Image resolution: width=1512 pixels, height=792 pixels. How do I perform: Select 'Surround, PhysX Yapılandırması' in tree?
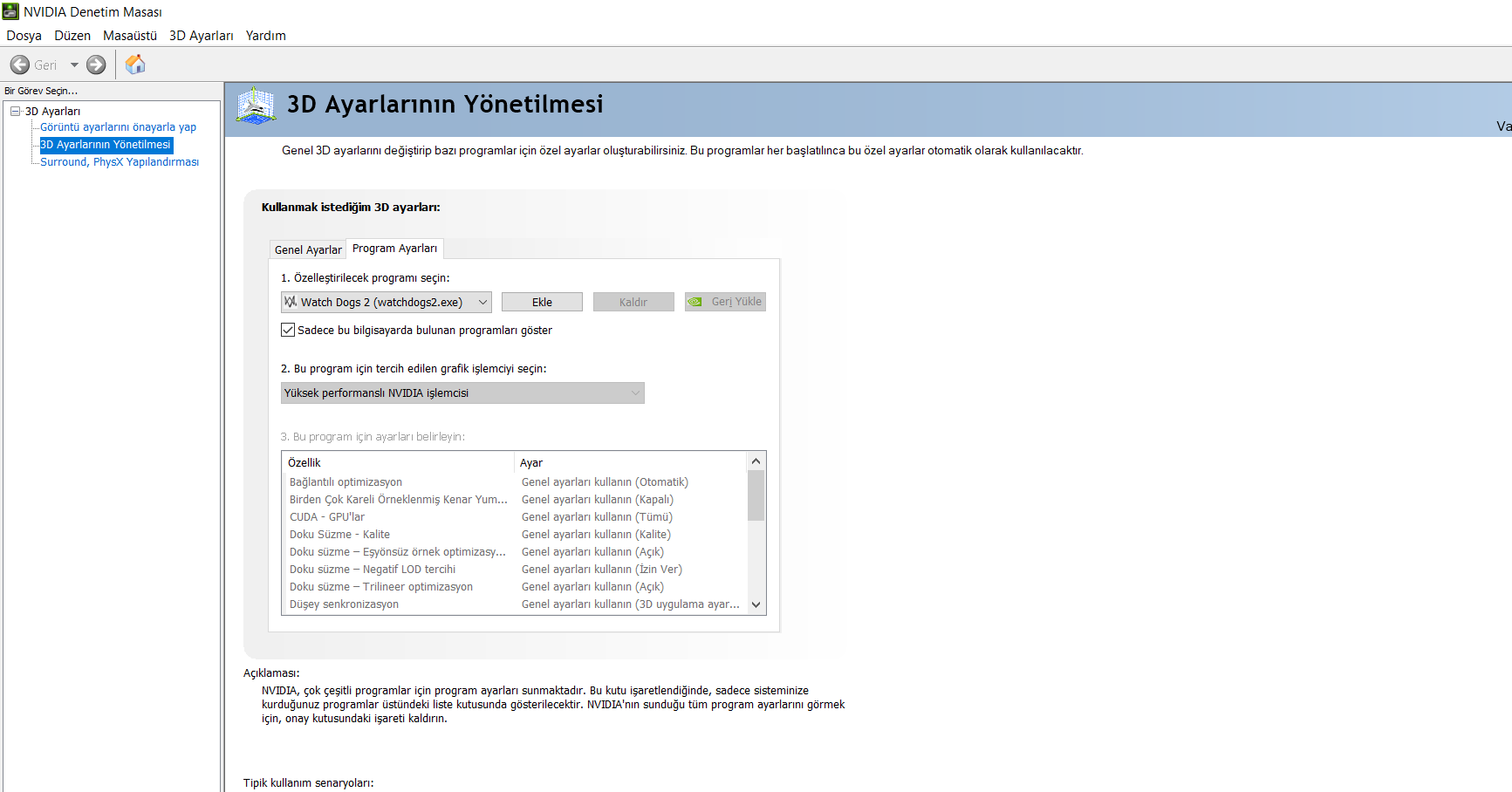tap(120, 162)
